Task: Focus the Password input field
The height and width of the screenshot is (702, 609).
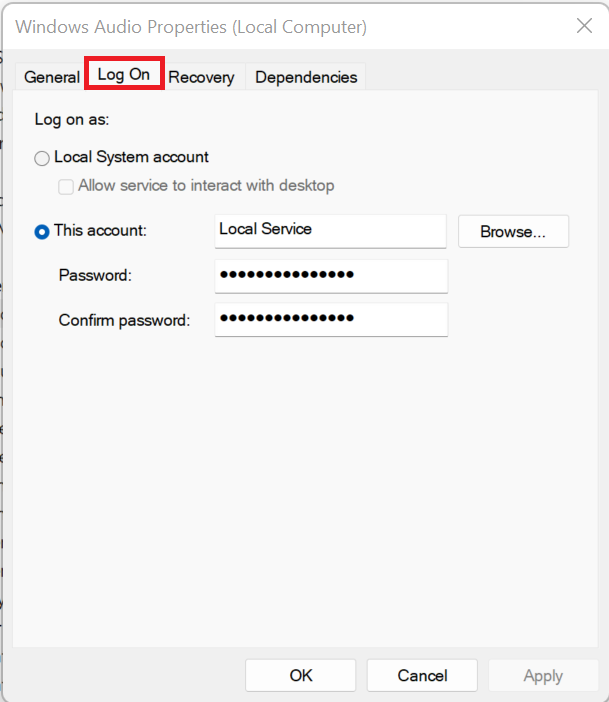Action: coord(330,275)
